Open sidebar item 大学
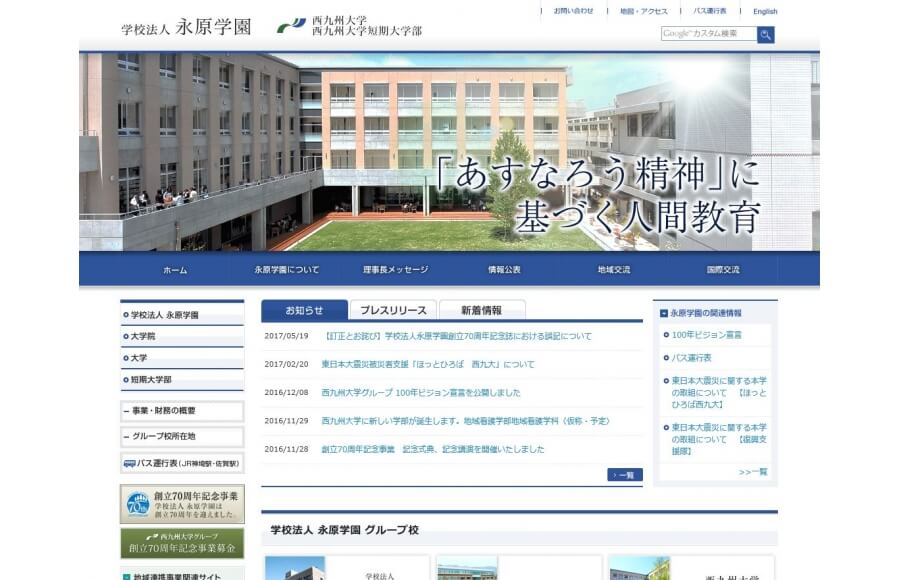This screenshot has height=580, width=900. point(182,358)
